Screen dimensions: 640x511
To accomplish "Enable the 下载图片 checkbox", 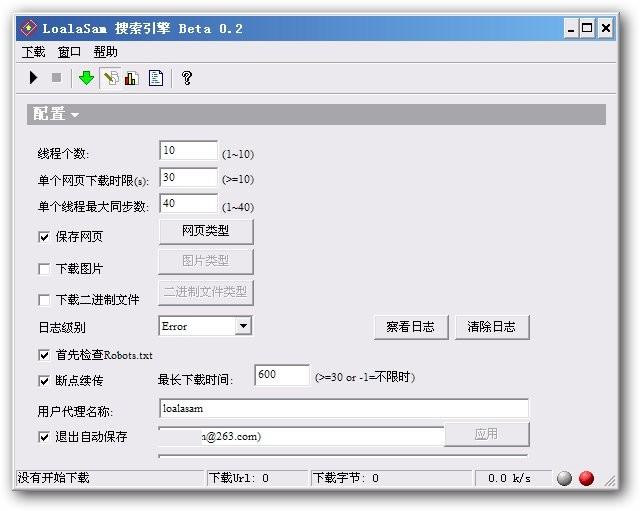I will (x=44, y=269).
